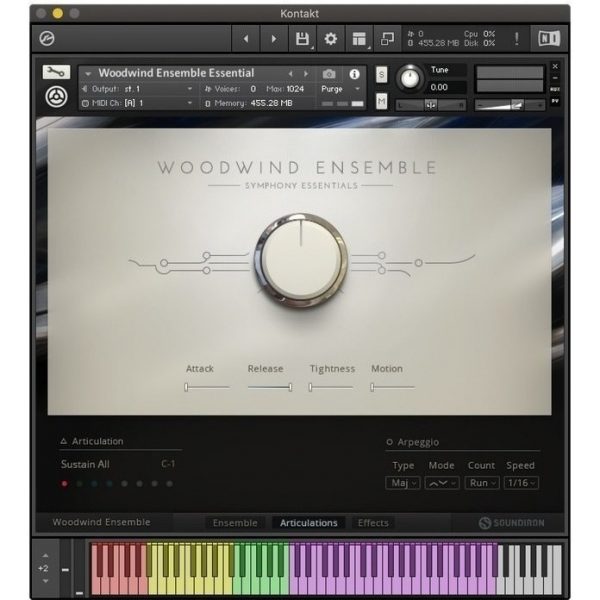Screen dimensions: 600x600
Task: Click the large center dynamics knob
Action: coord(301,261)
